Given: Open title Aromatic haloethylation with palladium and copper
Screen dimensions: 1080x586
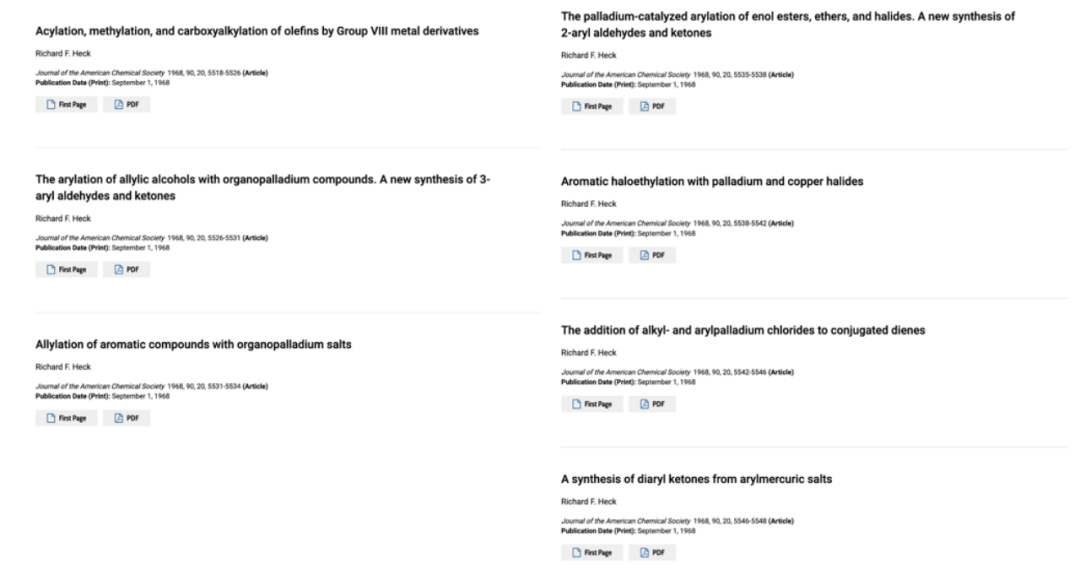Looking at the screenshot, I should point(712,182).
